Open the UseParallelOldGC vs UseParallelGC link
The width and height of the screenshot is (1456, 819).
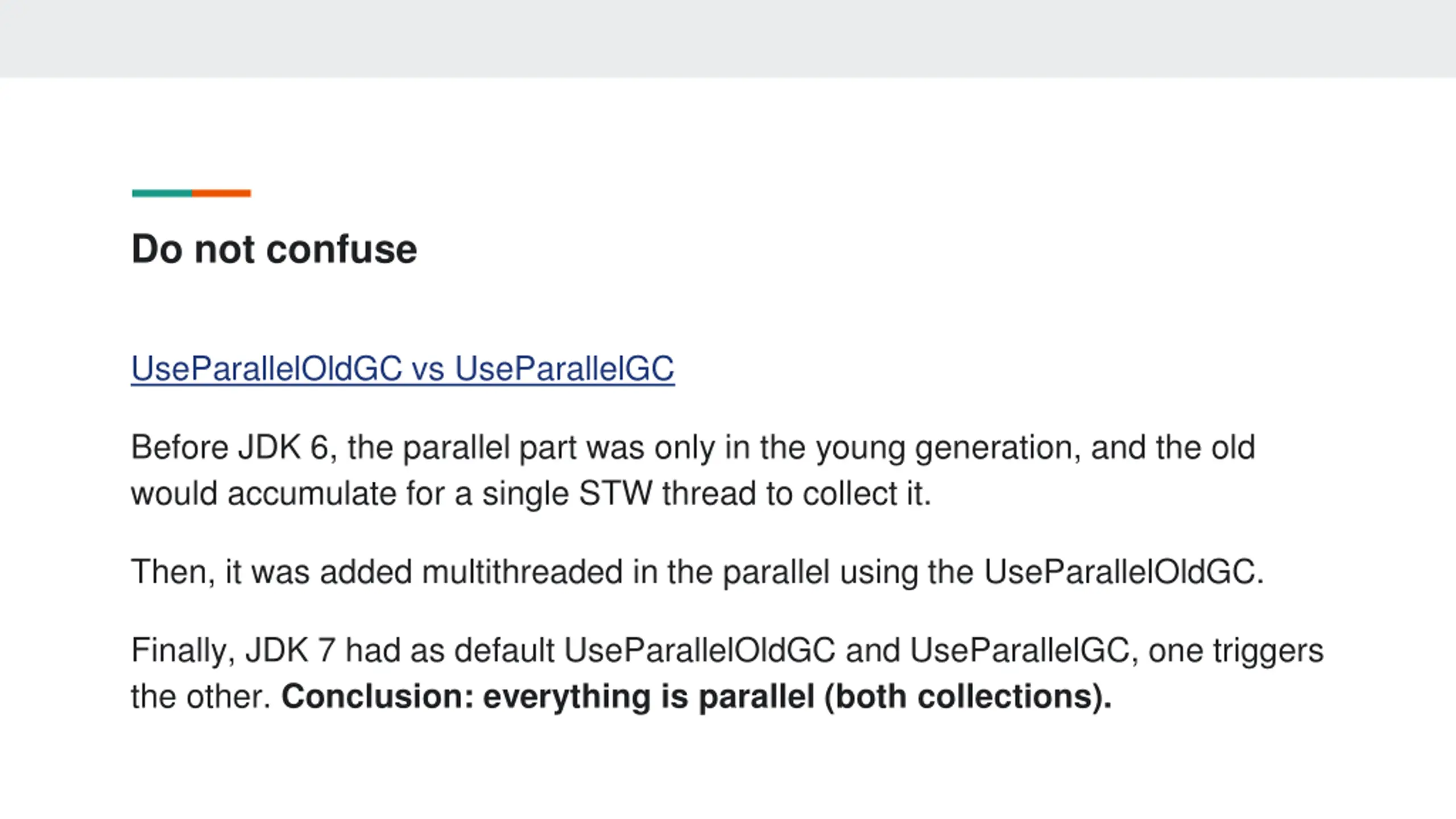point(403,369)
